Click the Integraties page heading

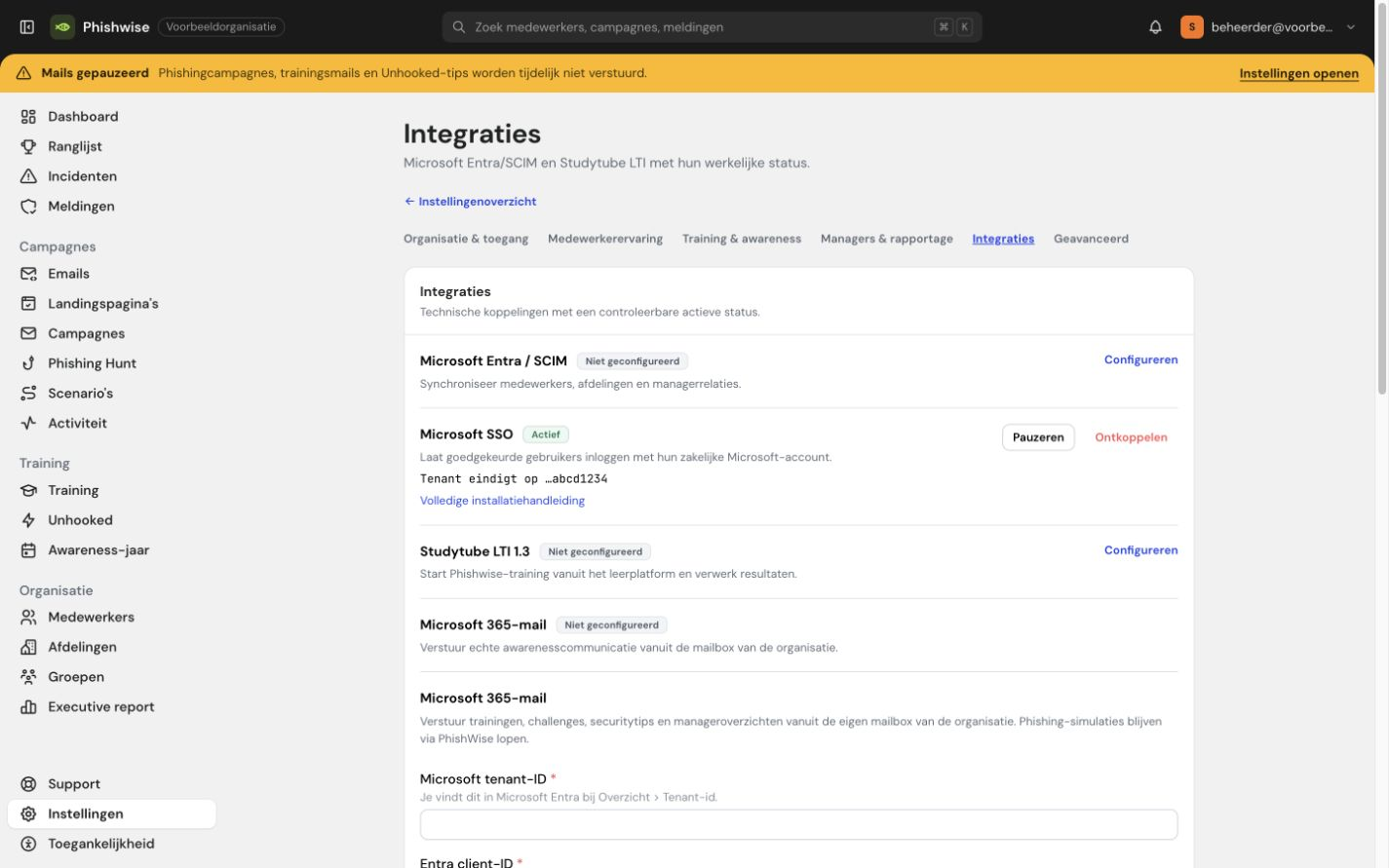(x=472, y=133)
